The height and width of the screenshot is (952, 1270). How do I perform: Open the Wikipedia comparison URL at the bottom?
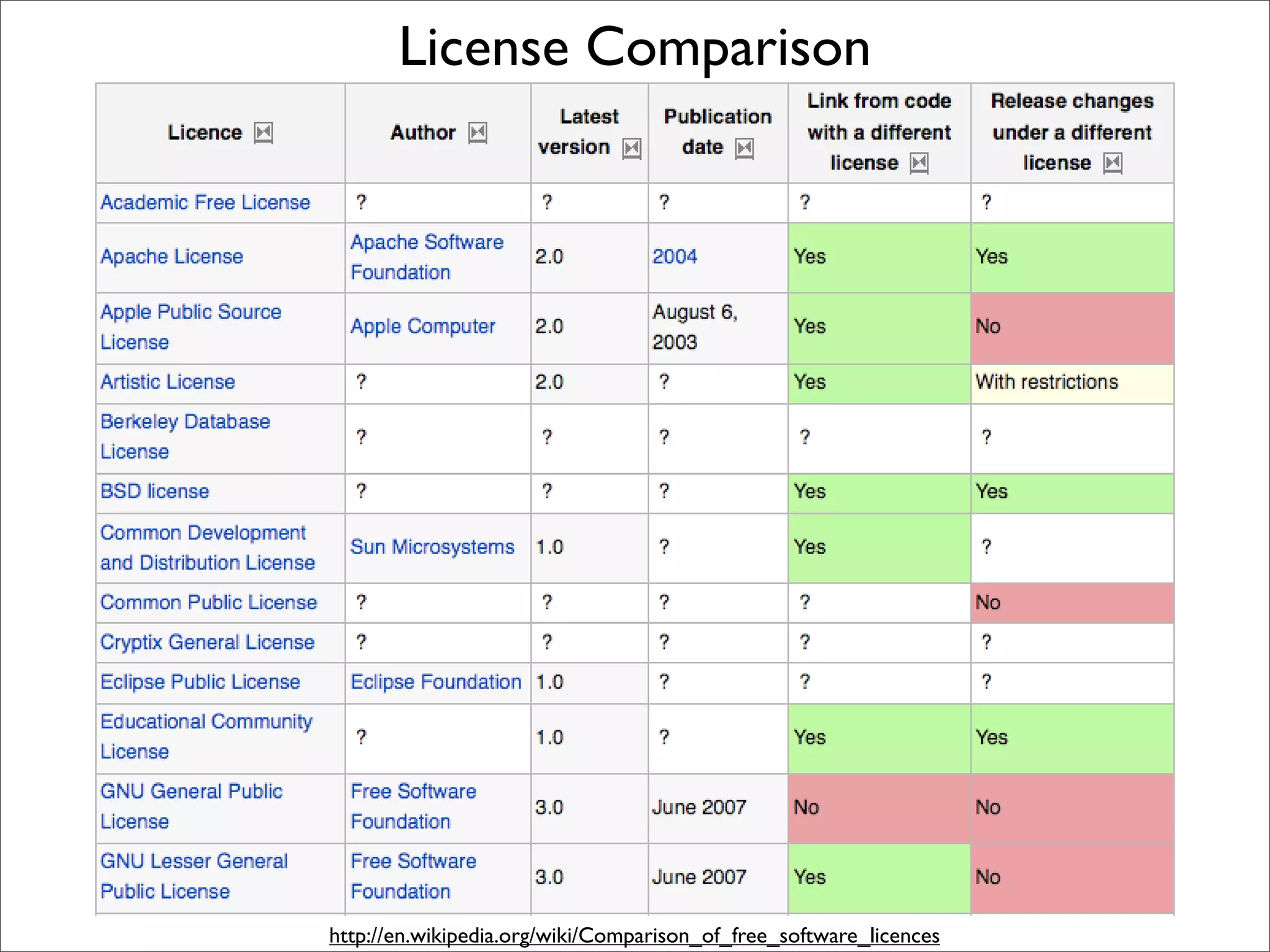tap(634, 935)
